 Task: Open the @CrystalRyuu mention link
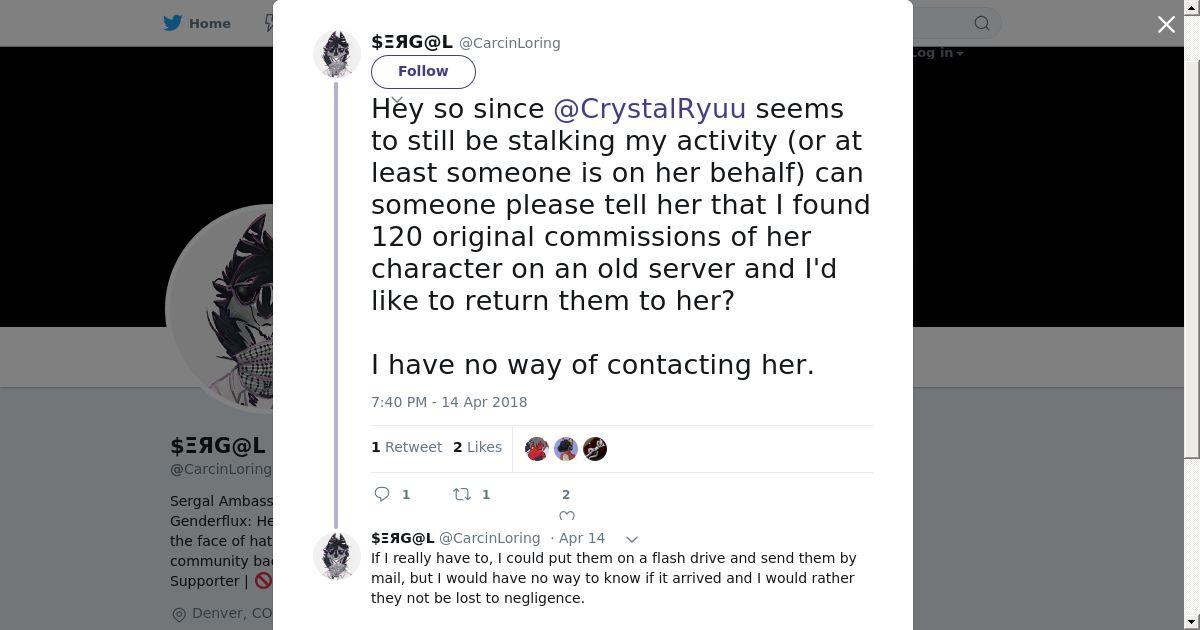coord(649,108)
